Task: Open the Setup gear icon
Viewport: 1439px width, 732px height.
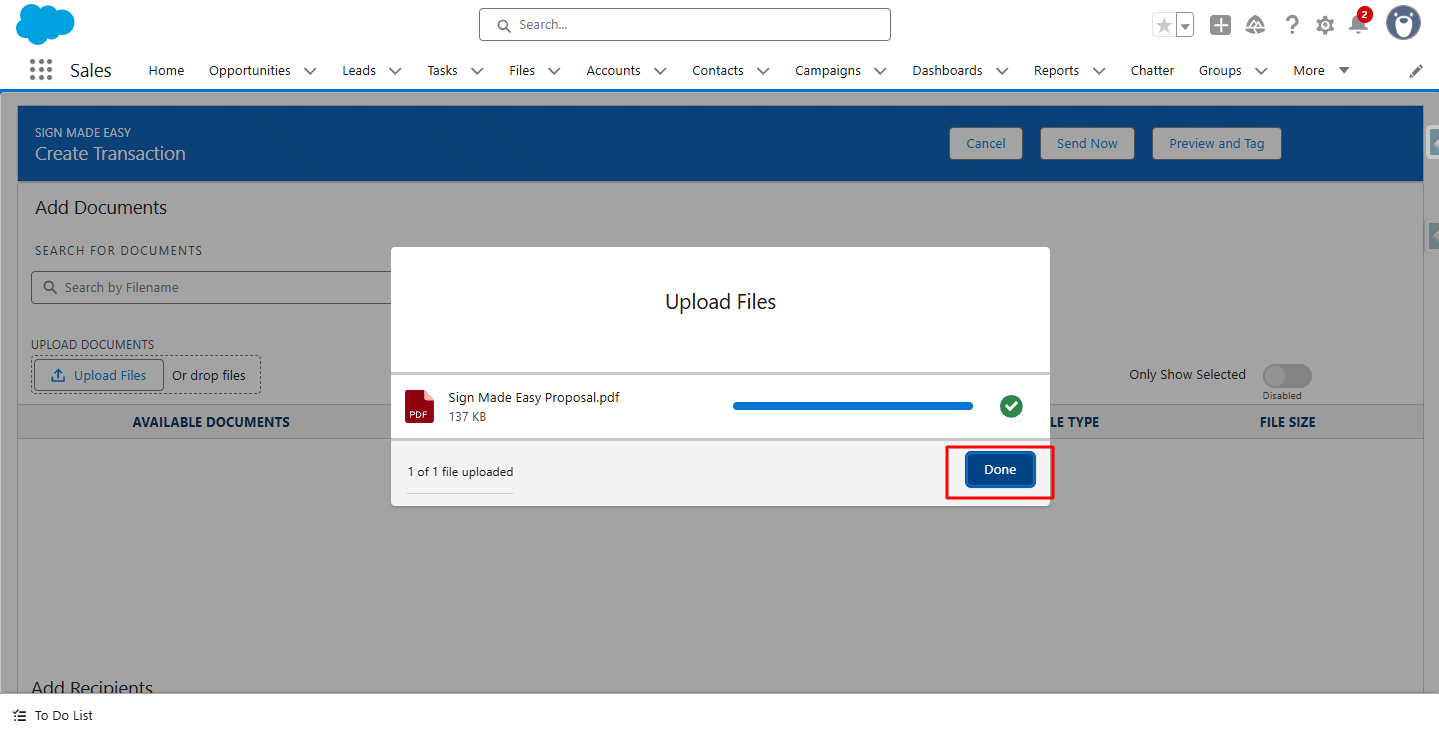Action: coord(1325,25)
